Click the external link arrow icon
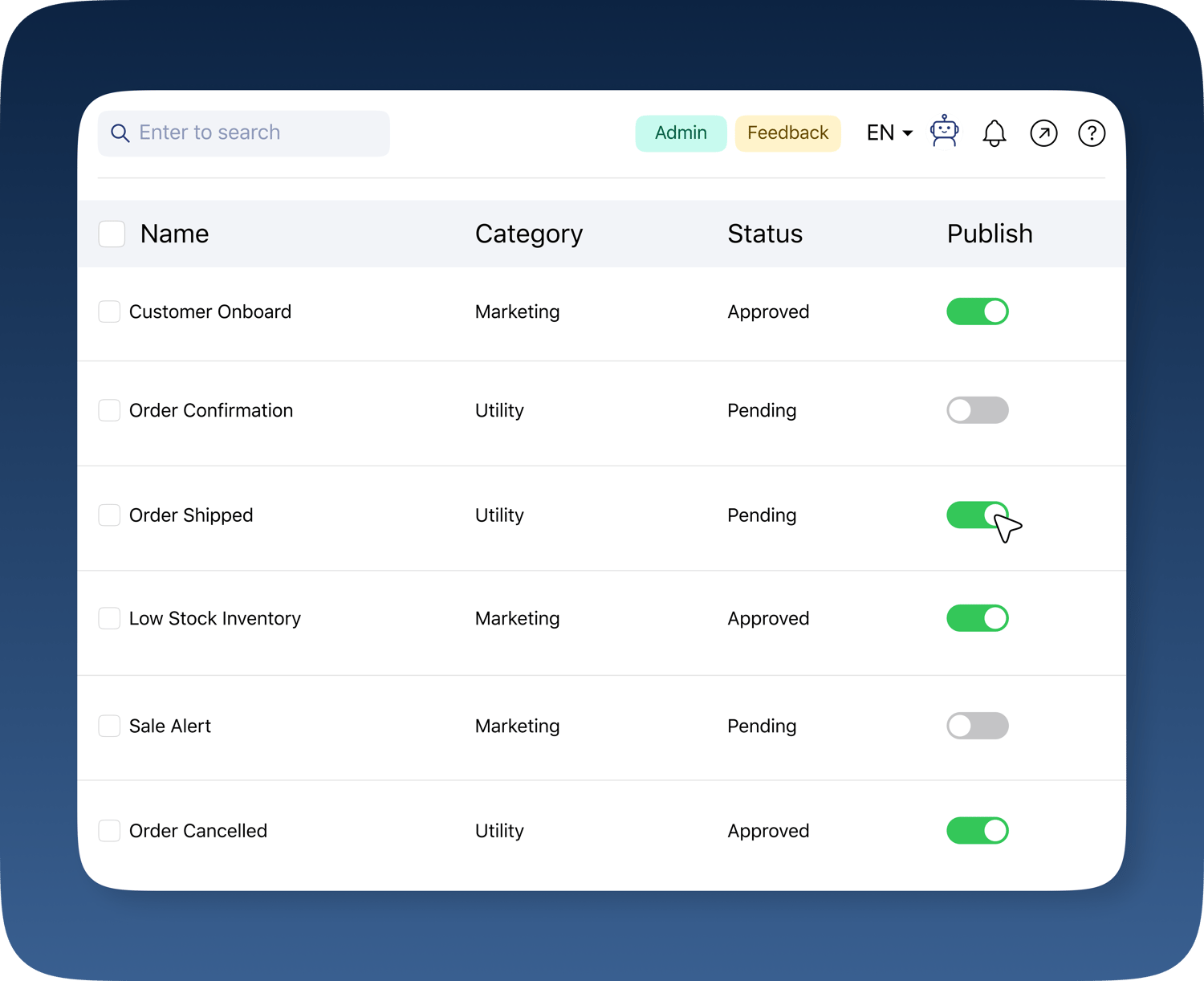The width and height of the screenshot is (1204, 981). [x=1043, y=133]
